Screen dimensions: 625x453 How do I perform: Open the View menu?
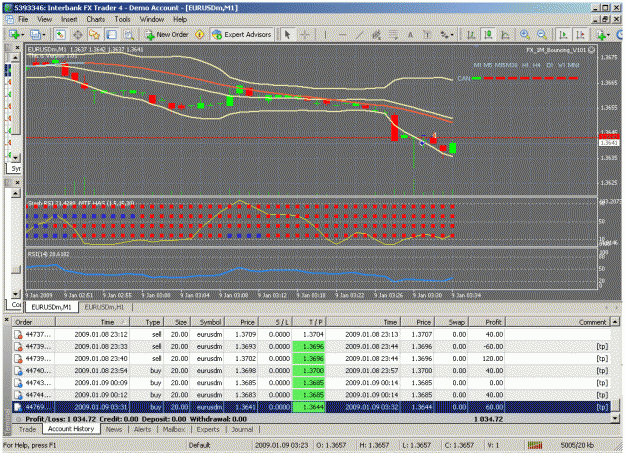coord(45,19)
